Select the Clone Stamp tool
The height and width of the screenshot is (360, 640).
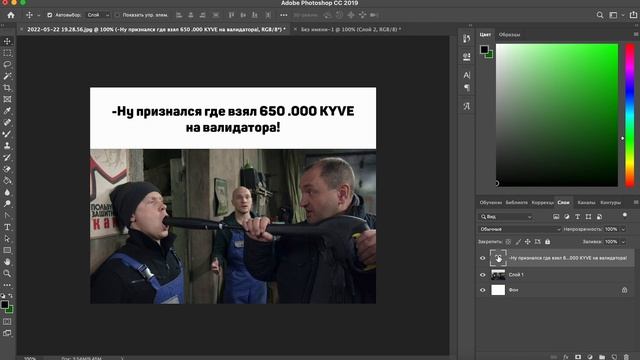[x=7, y=145]
